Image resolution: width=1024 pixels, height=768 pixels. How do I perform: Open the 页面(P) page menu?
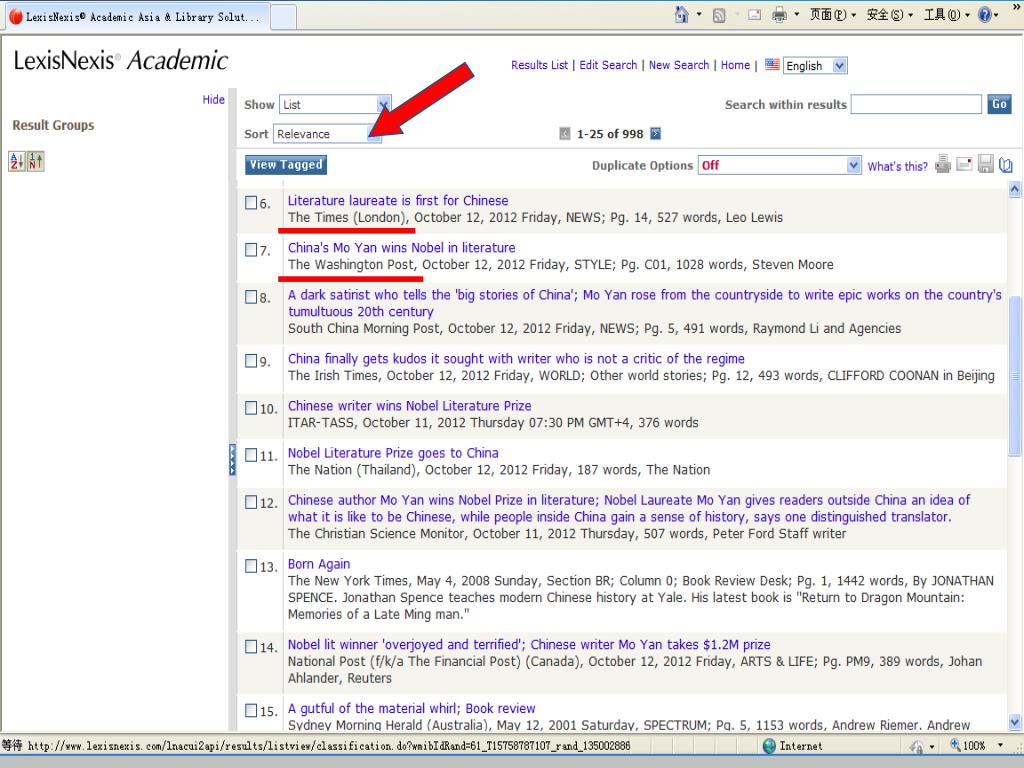(833, 14)
